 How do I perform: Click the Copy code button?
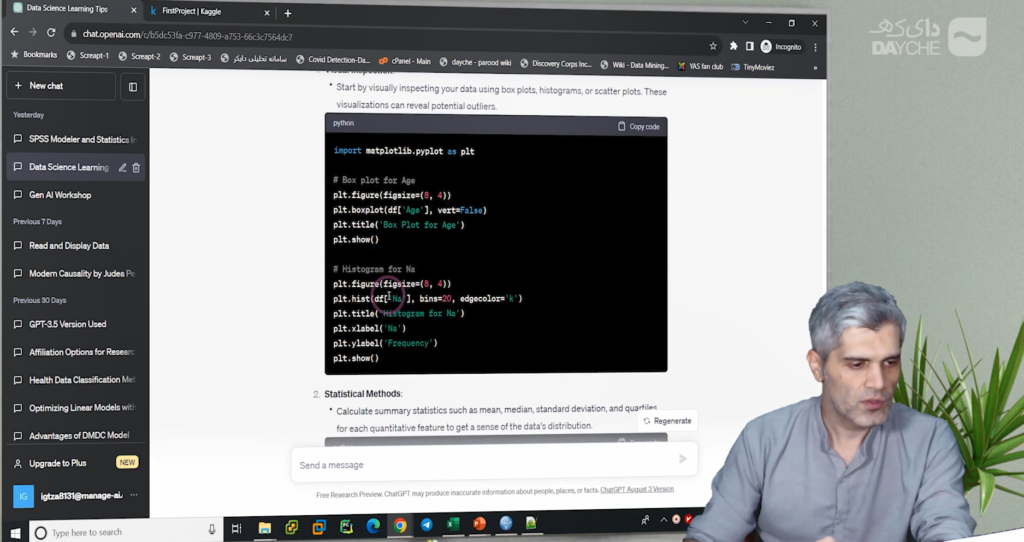tap(638, 126)
